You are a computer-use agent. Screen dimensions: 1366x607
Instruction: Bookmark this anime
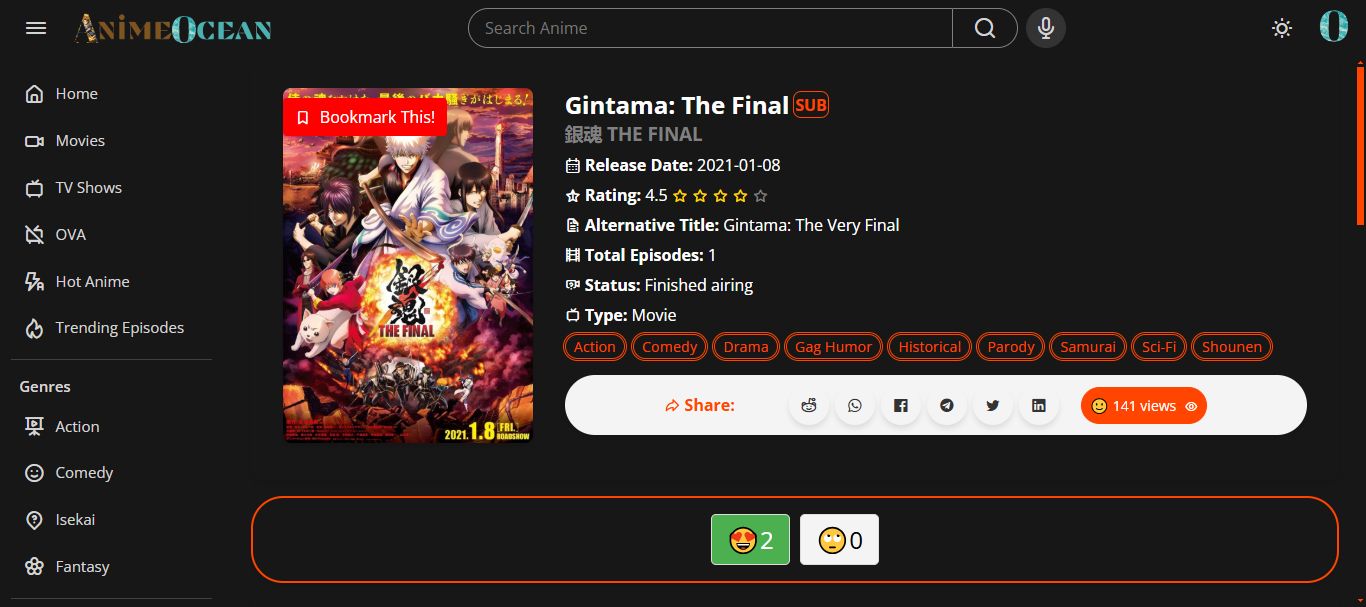pos(365,117)
